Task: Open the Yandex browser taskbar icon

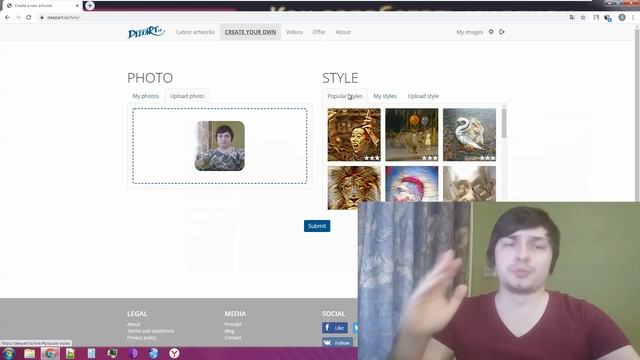Action: click(174, 353)
